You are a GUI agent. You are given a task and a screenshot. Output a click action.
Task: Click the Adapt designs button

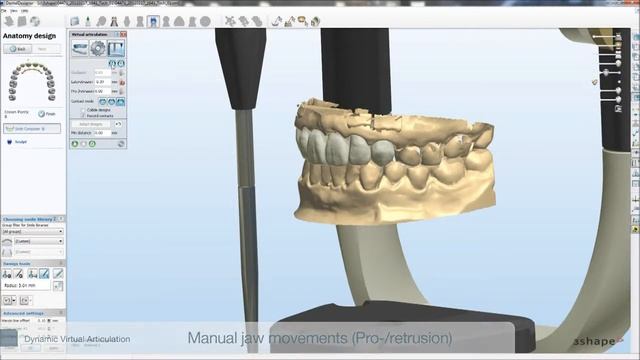pyautogui.click(x=91, y=124)
